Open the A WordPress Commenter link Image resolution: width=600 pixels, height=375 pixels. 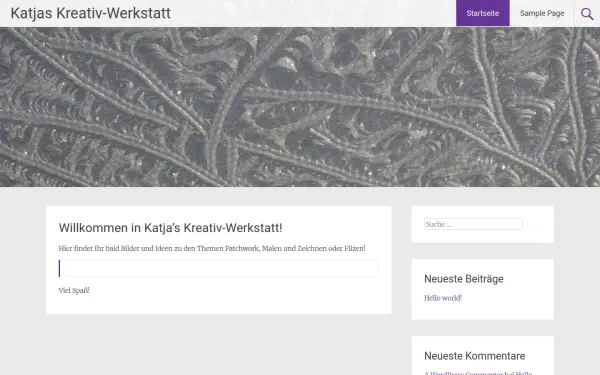pos(463,373)
